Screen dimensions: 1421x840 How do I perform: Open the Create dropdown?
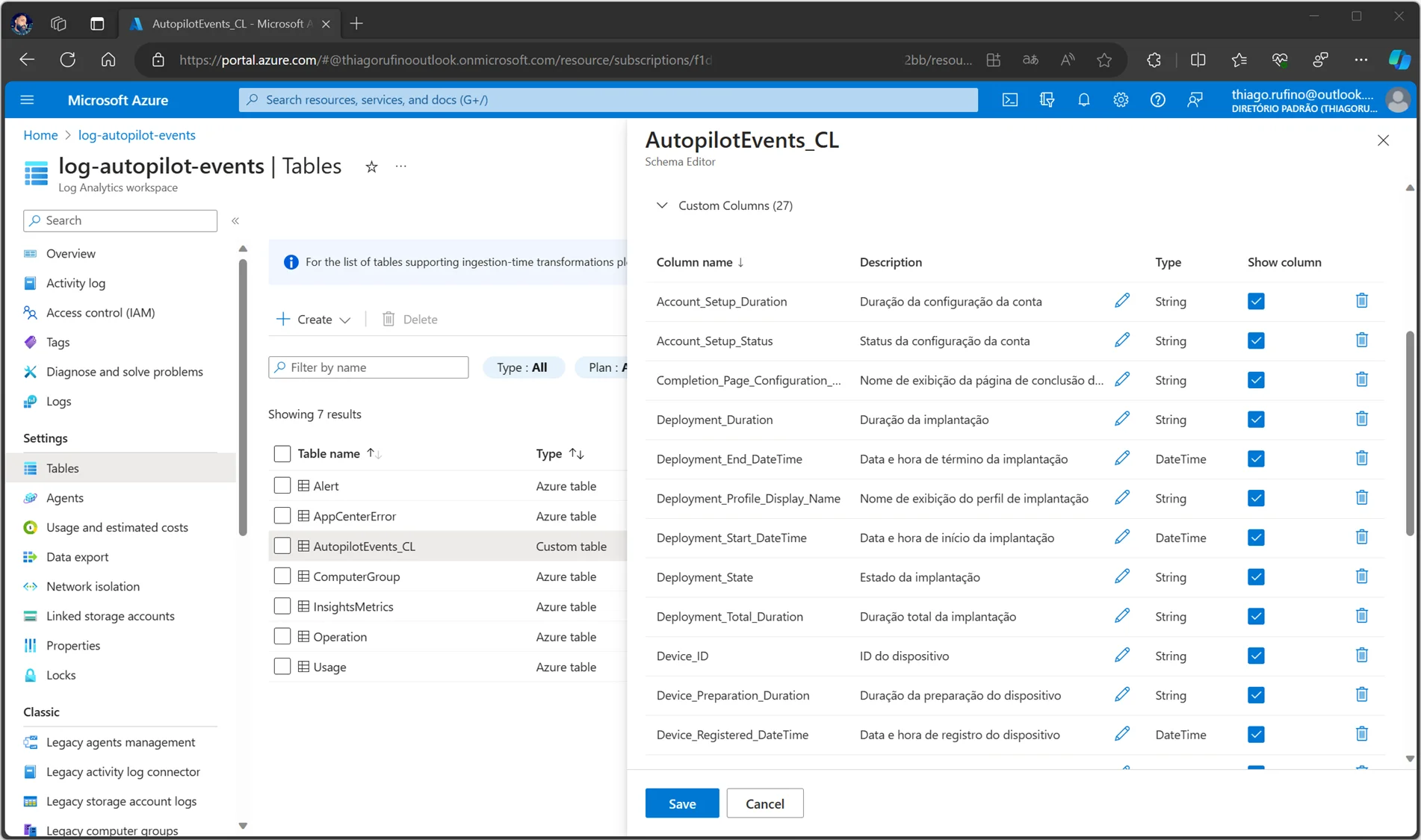[313, 319]
